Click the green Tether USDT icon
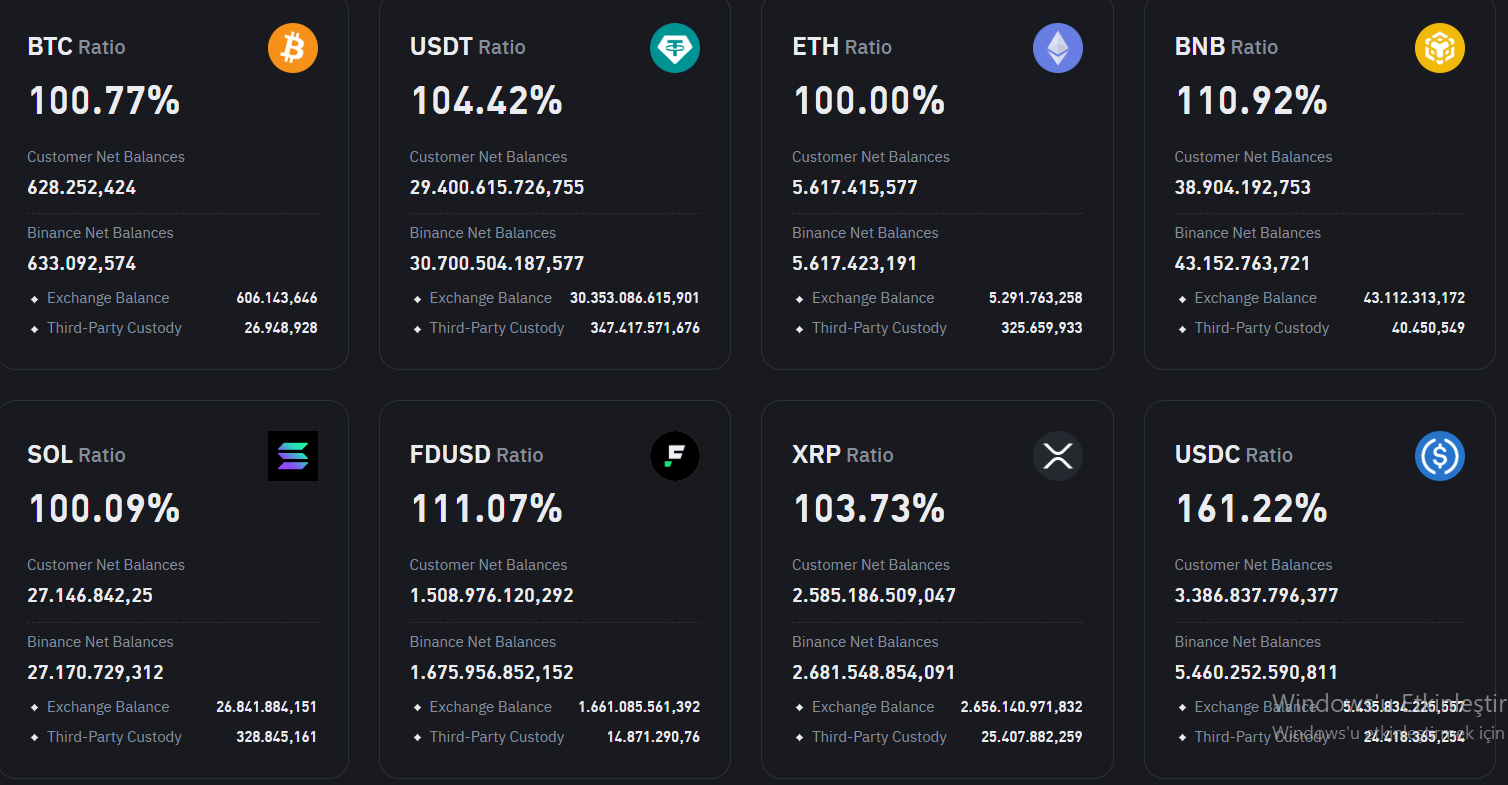This screenshot has height=785, width=1508. [x=675, y=48]
